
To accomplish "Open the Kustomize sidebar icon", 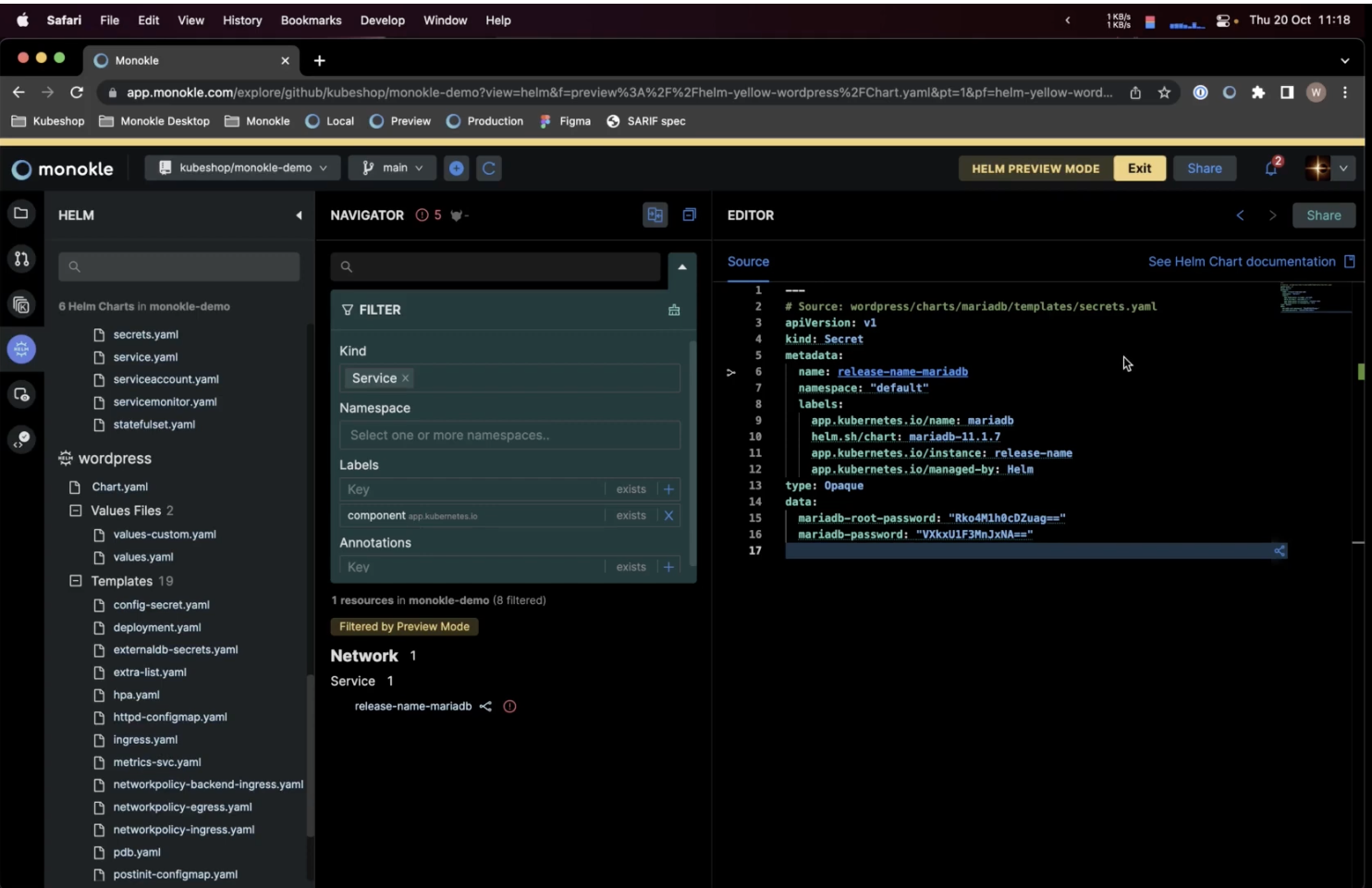I will 21,304.
